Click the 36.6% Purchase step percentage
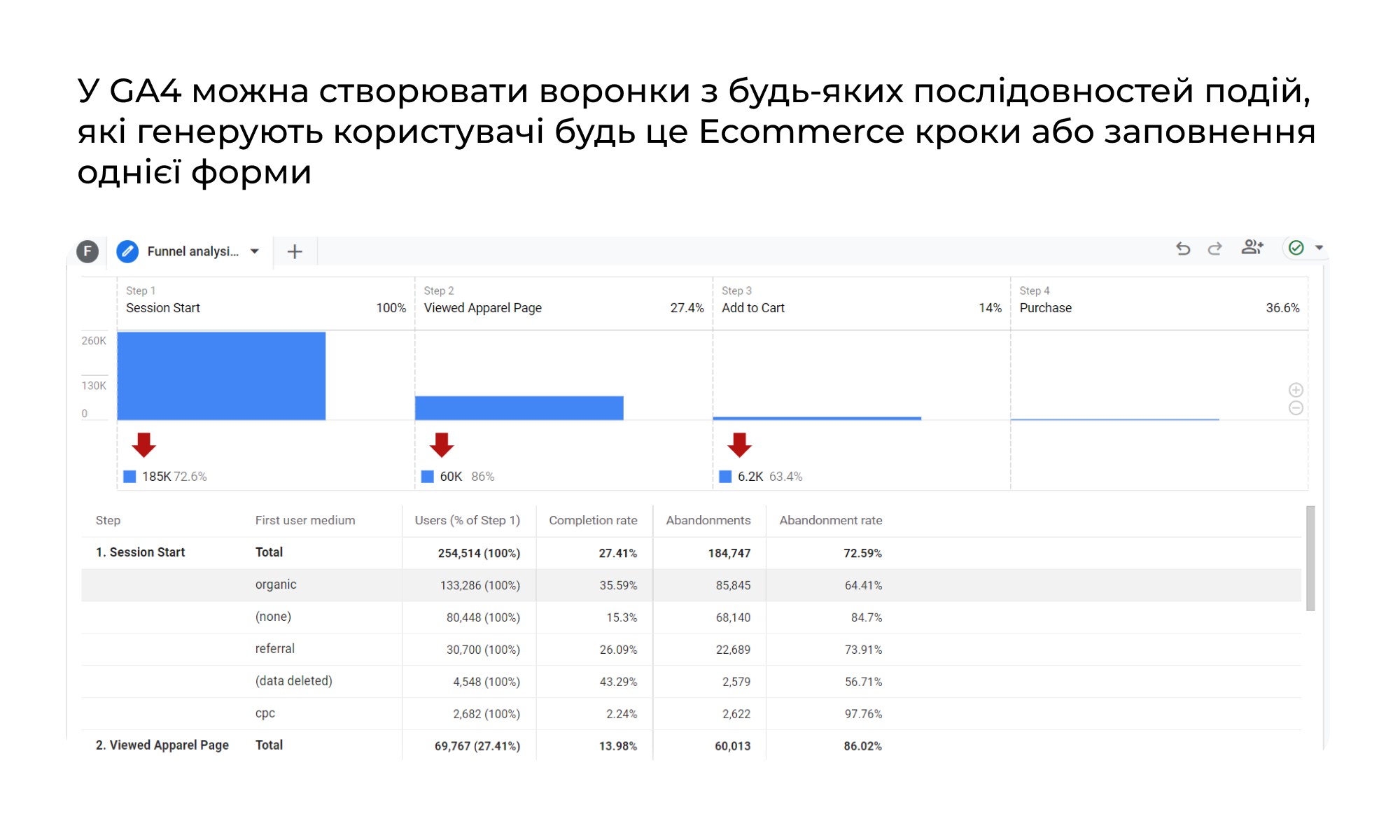Image resolution: width=1400 pixels, height=840 pixels. pyautogui.click(x=1282, y=308)
